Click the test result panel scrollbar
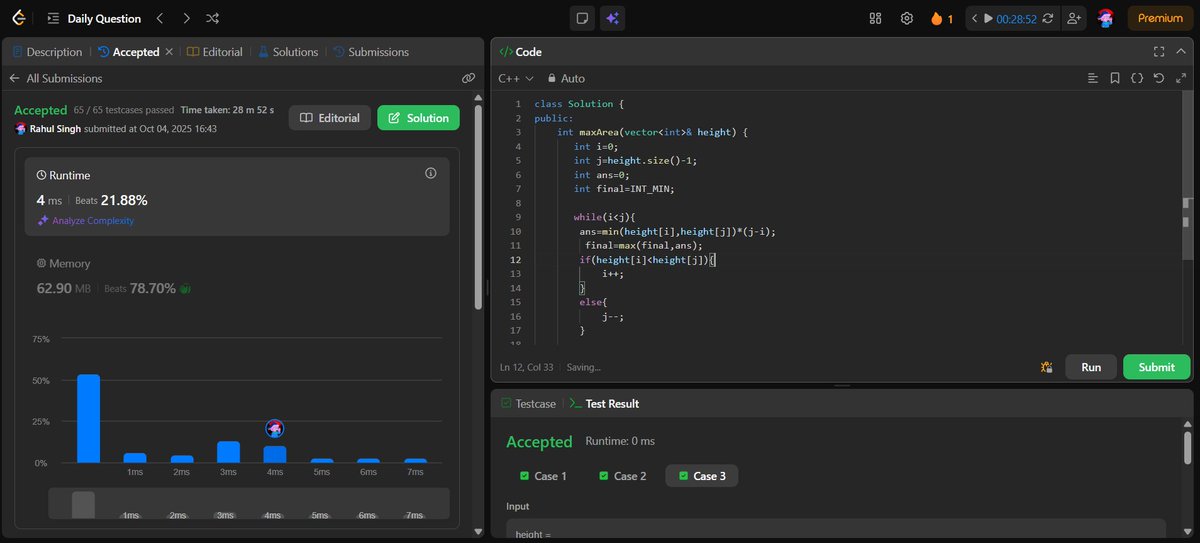Screen dimensions: 1200x543 click(1187, 448)
